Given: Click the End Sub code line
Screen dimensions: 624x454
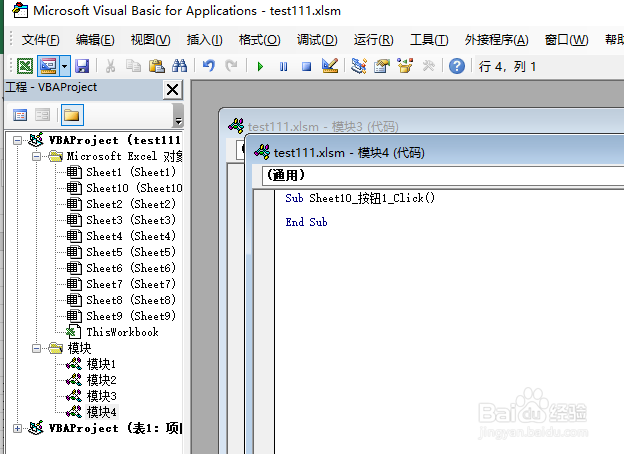Looking at the screenshot, I should (x=306, y=222).
